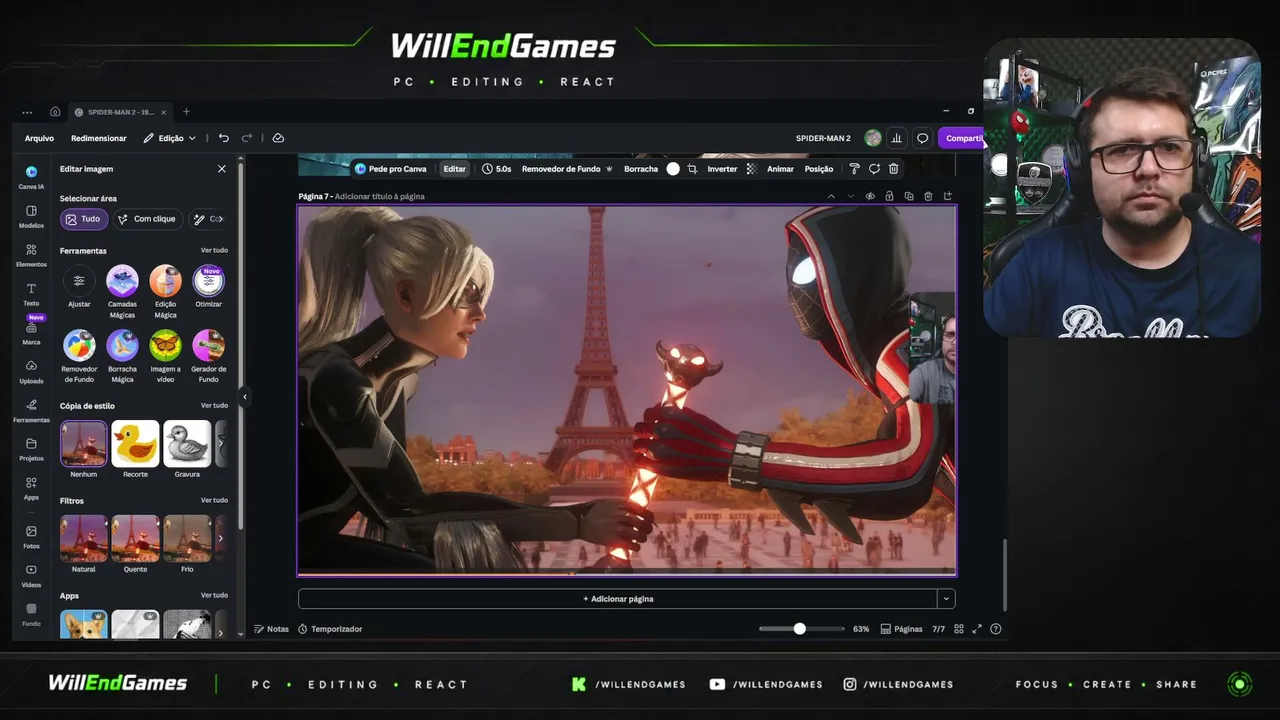The image size is (1280, 720).
Task: Open the Gerador de Fundo tool
Action: click(x=208, y=356)
